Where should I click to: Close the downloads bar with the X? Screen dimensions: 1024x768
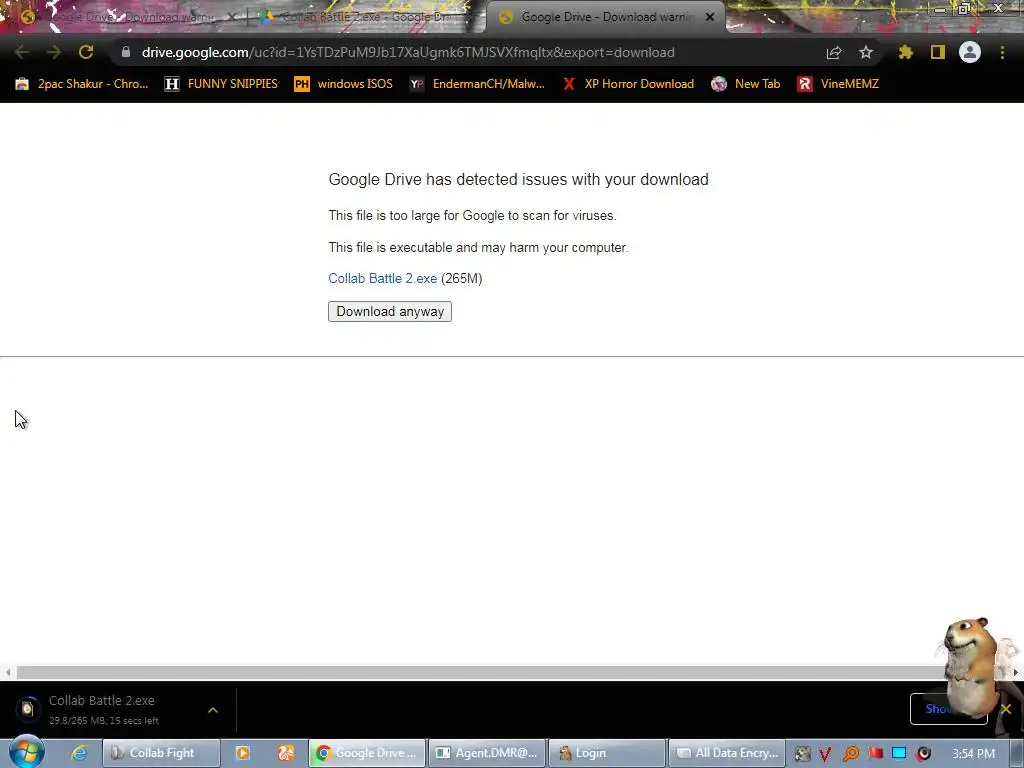click(1006, 709)
